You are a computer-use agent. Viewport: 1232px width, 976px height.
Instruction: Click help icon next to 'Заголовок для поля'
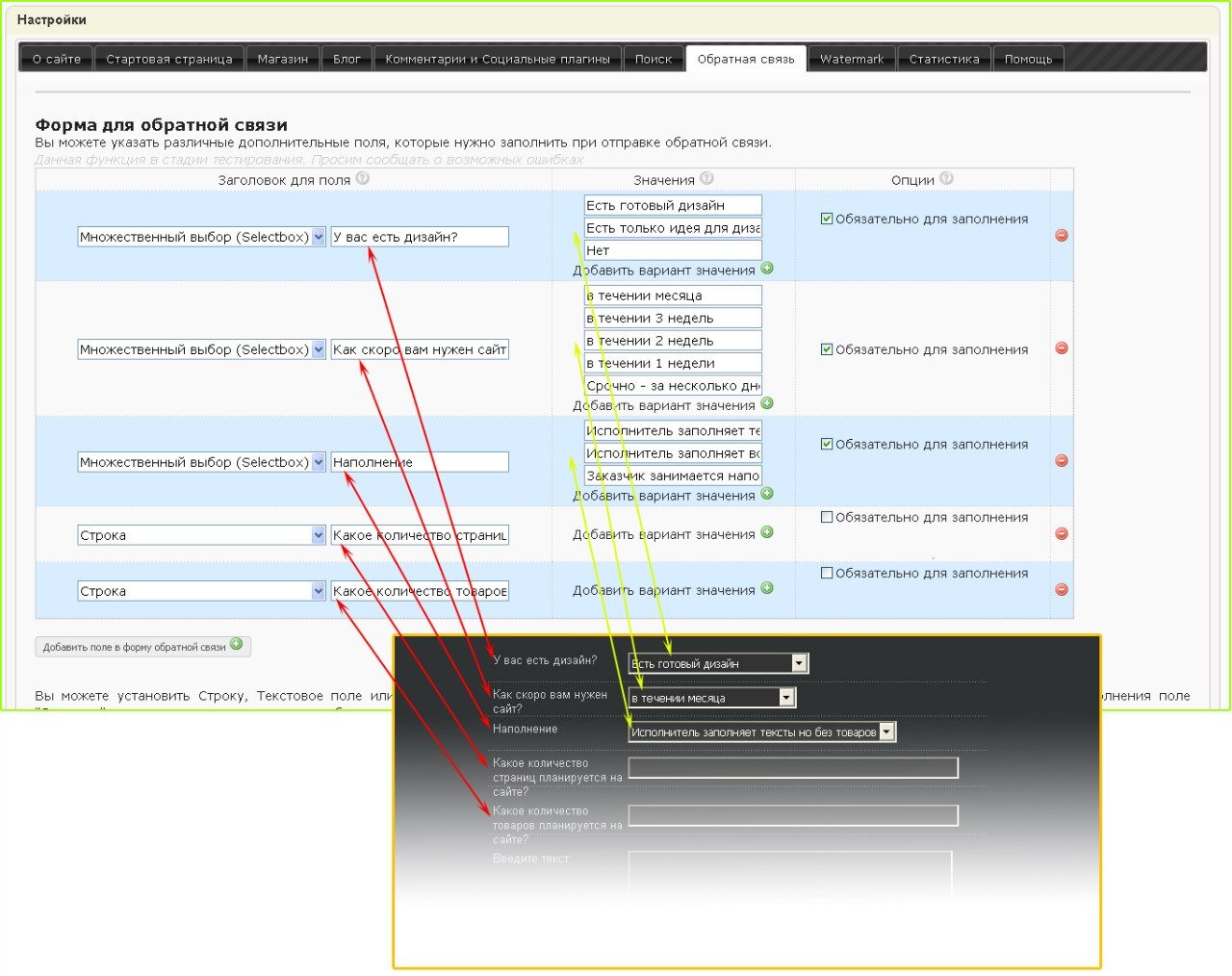(362, 178)
